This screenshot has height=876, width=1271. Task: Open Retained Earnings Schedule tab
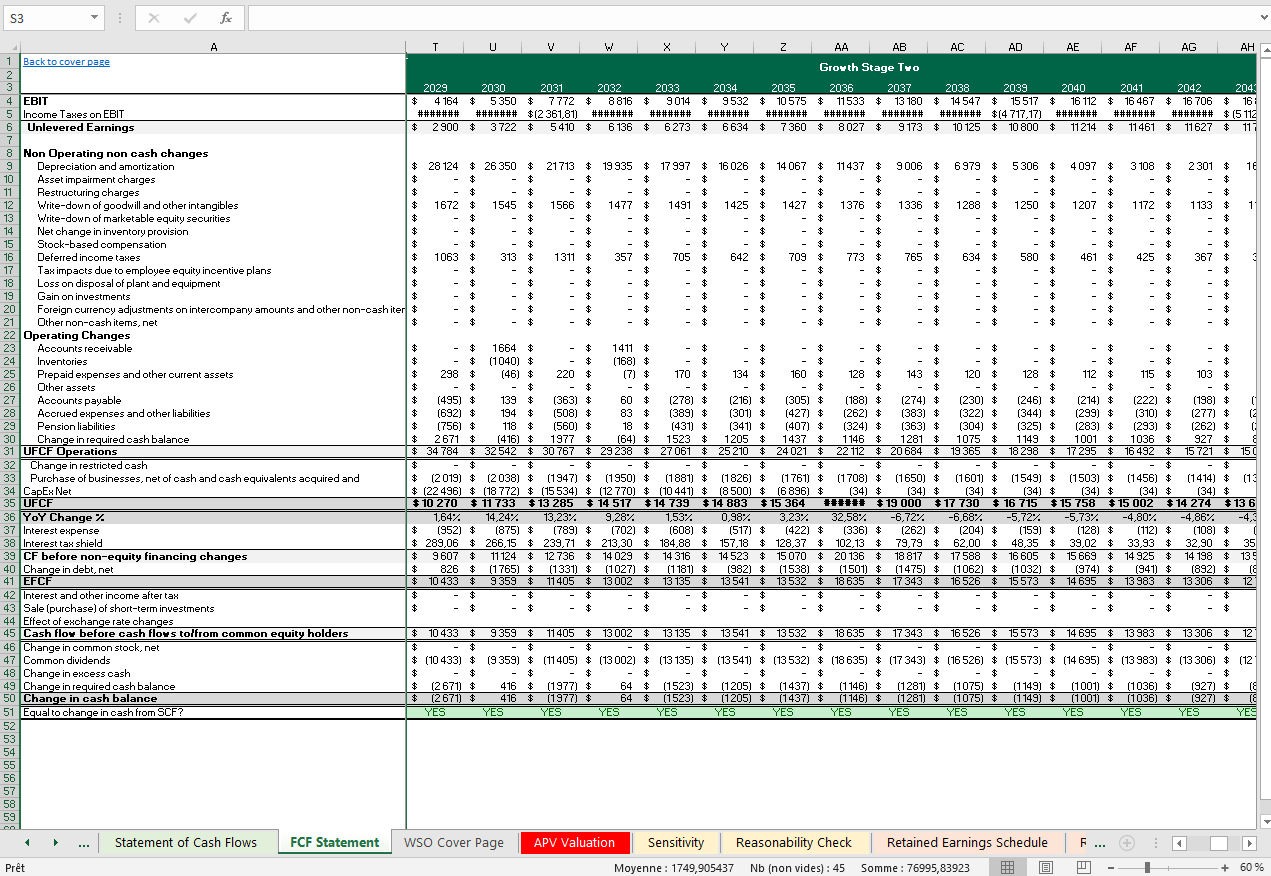[967, 843]
